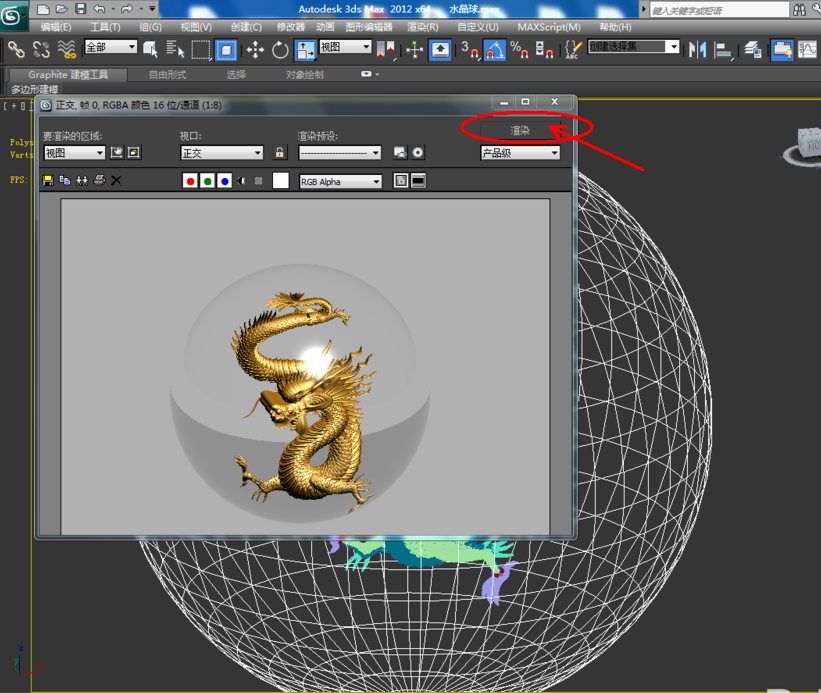
Task: Click the Select and Link tool
Action: tap(16, 50)
